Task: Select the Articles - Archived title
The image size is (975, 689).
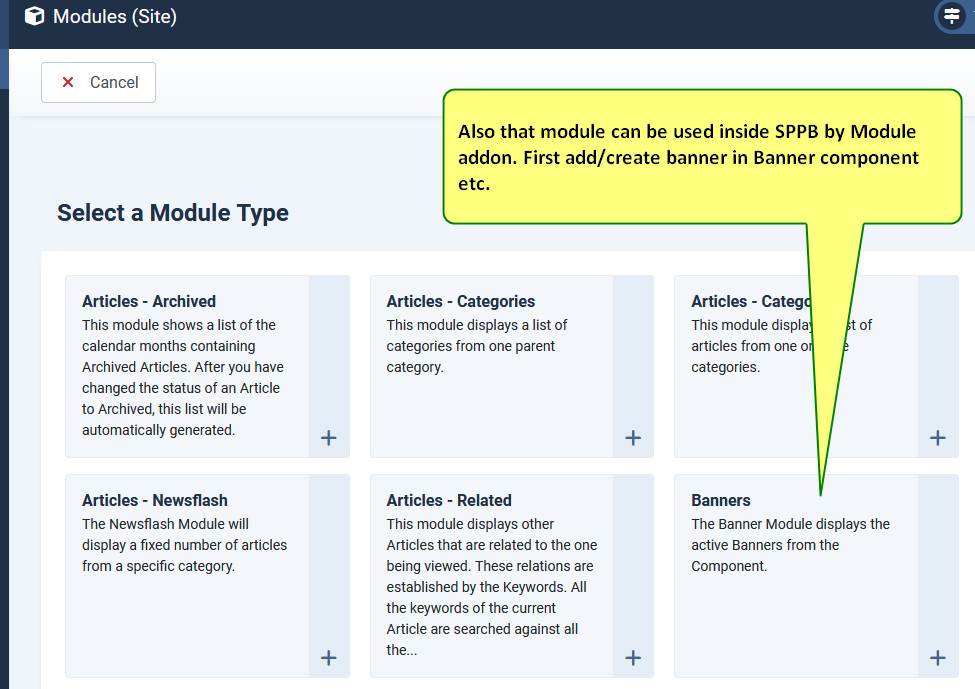Action: [149, 301]
